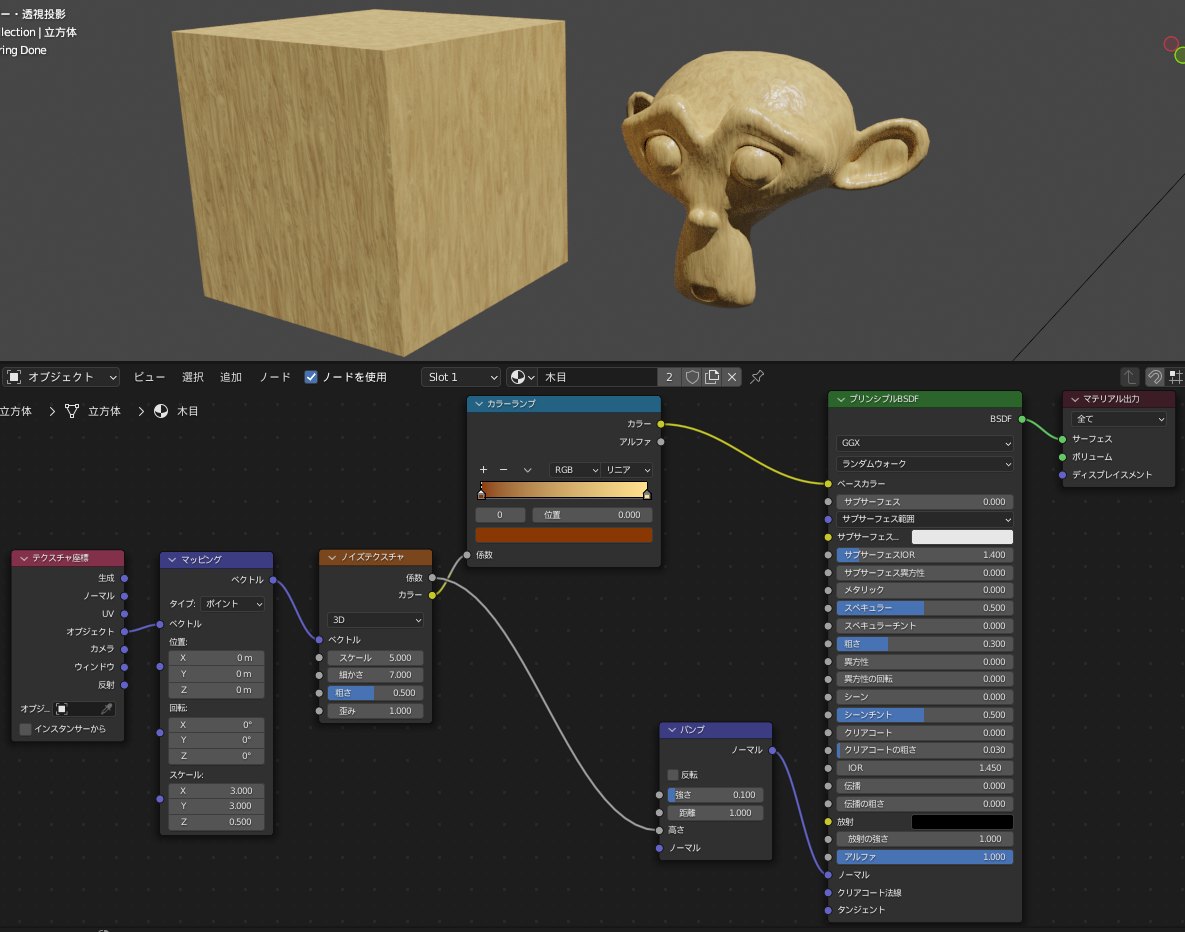Remove color stop with minus button
The image size is (1185, 932).
(503, 469)
